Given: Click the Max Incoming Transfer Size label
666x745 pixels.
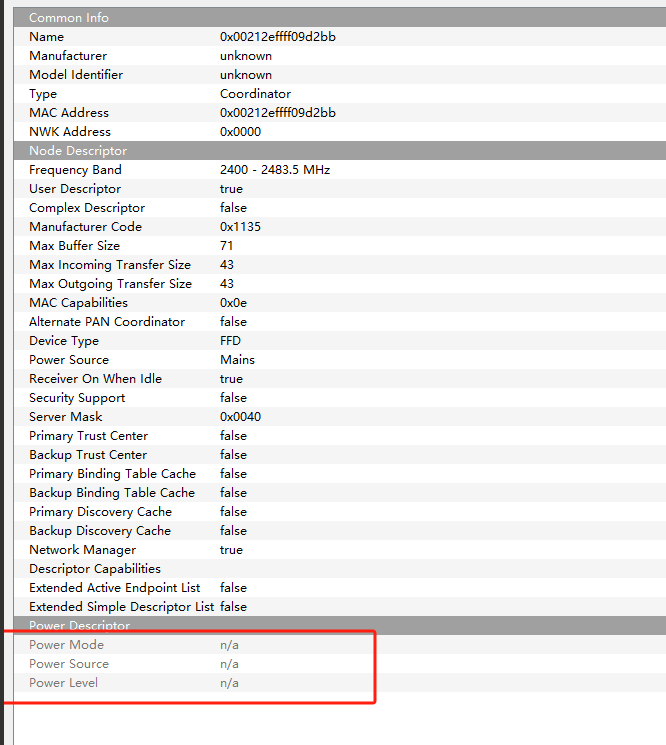Looking at the screenshot, I should (x=110, y=265).
